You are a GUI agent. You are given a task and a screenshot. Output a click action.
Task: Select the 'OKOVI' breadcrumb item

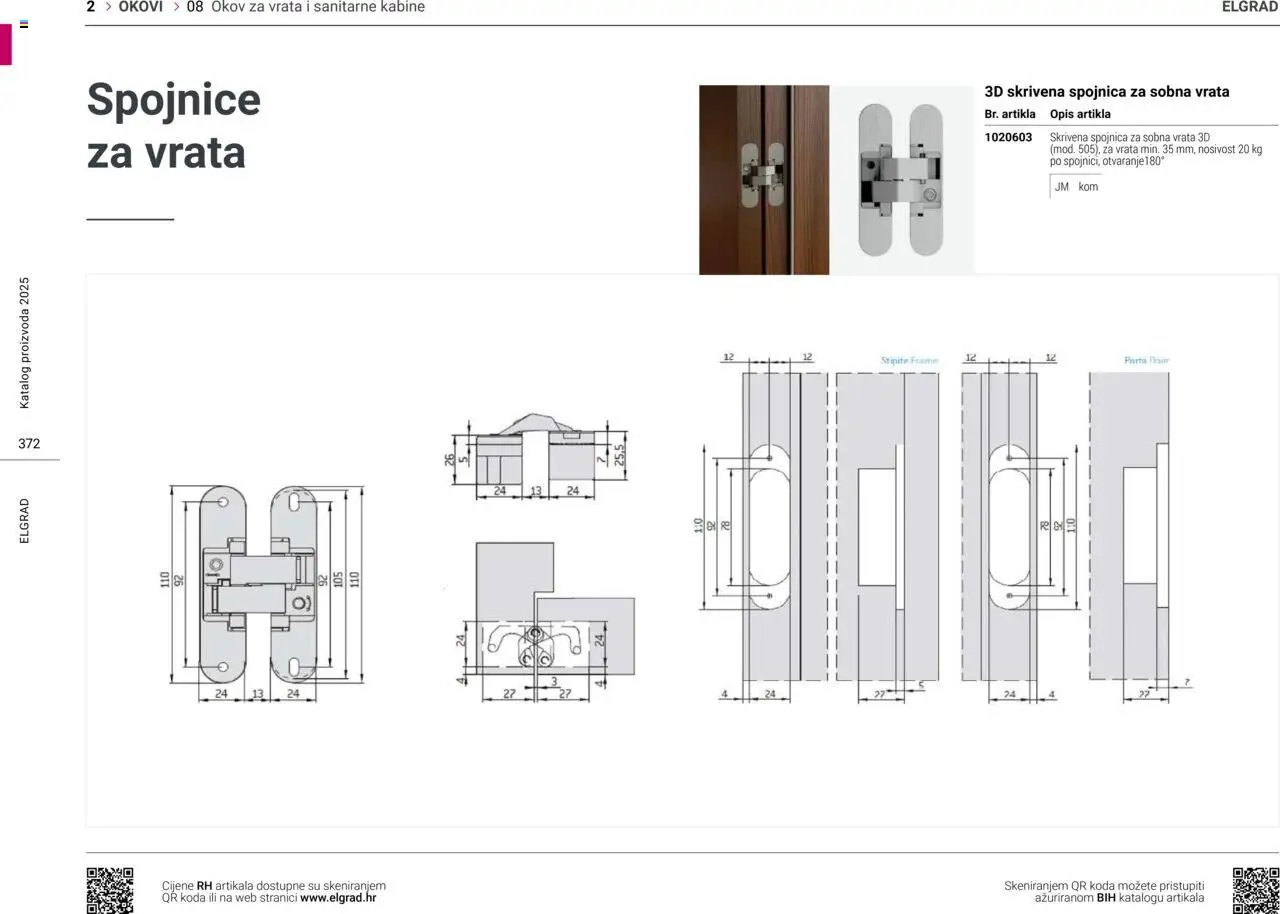point(140,7)
